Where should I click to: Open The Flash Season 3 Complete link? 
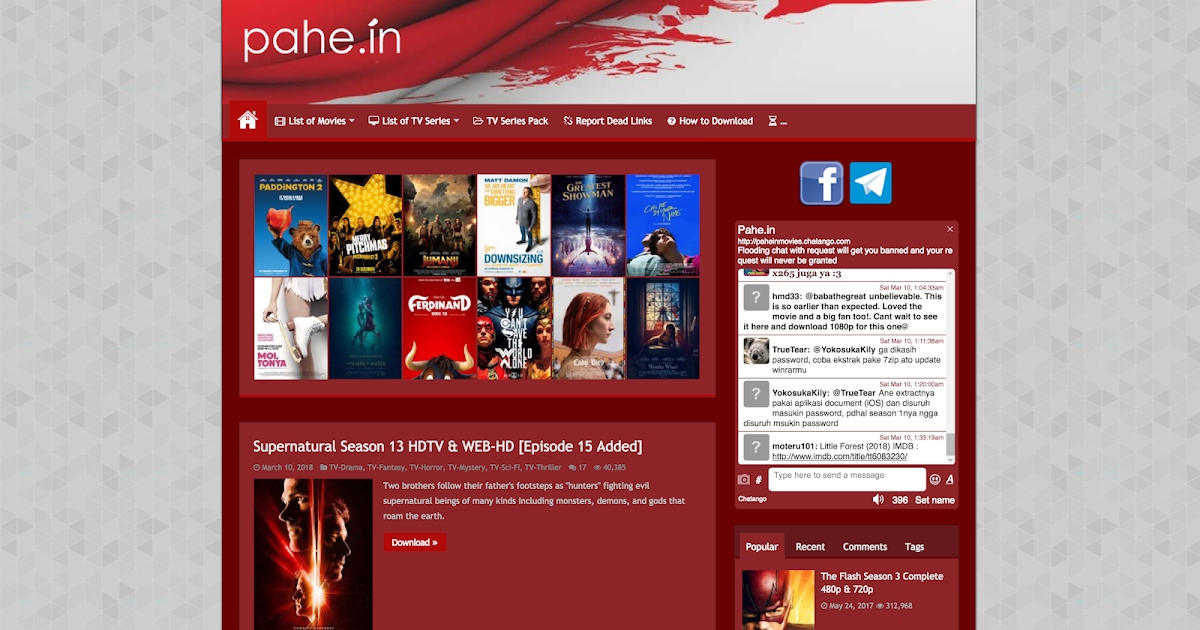(882, 583)
